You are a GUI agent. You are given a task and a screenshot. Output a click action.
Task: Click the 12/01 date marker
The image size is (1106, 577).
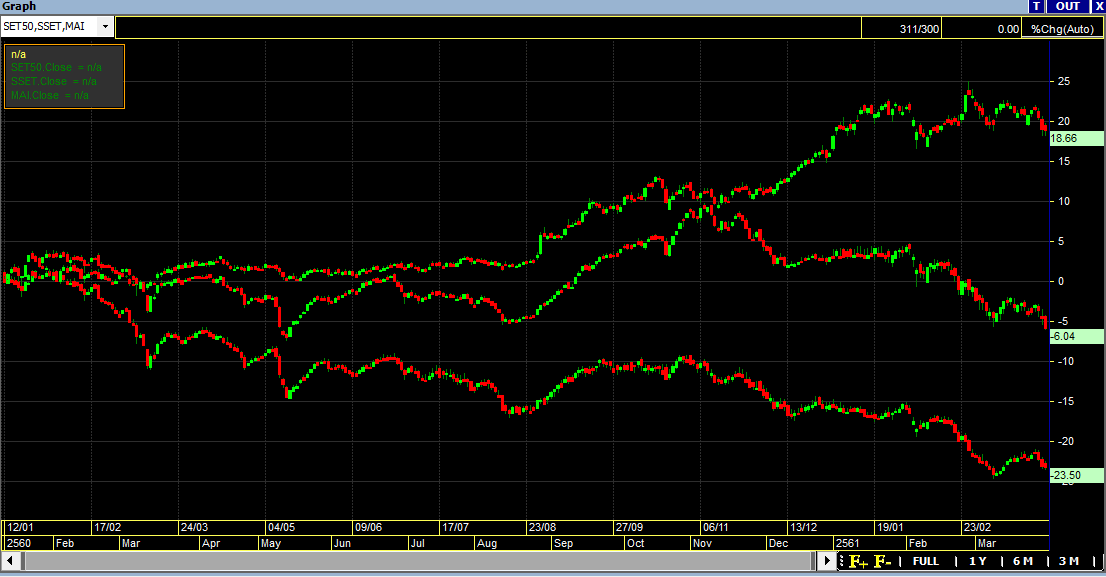[x=20, y=528]
